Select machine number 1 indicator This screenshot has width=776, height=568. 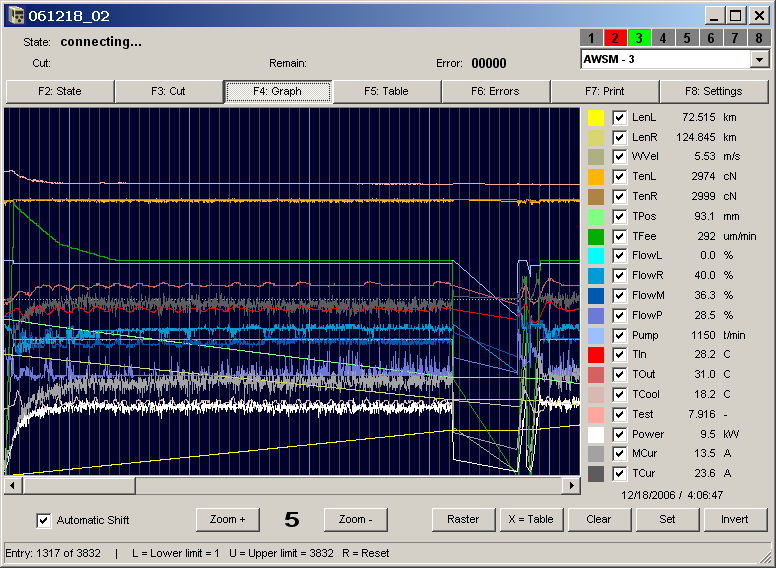point(591,38)
